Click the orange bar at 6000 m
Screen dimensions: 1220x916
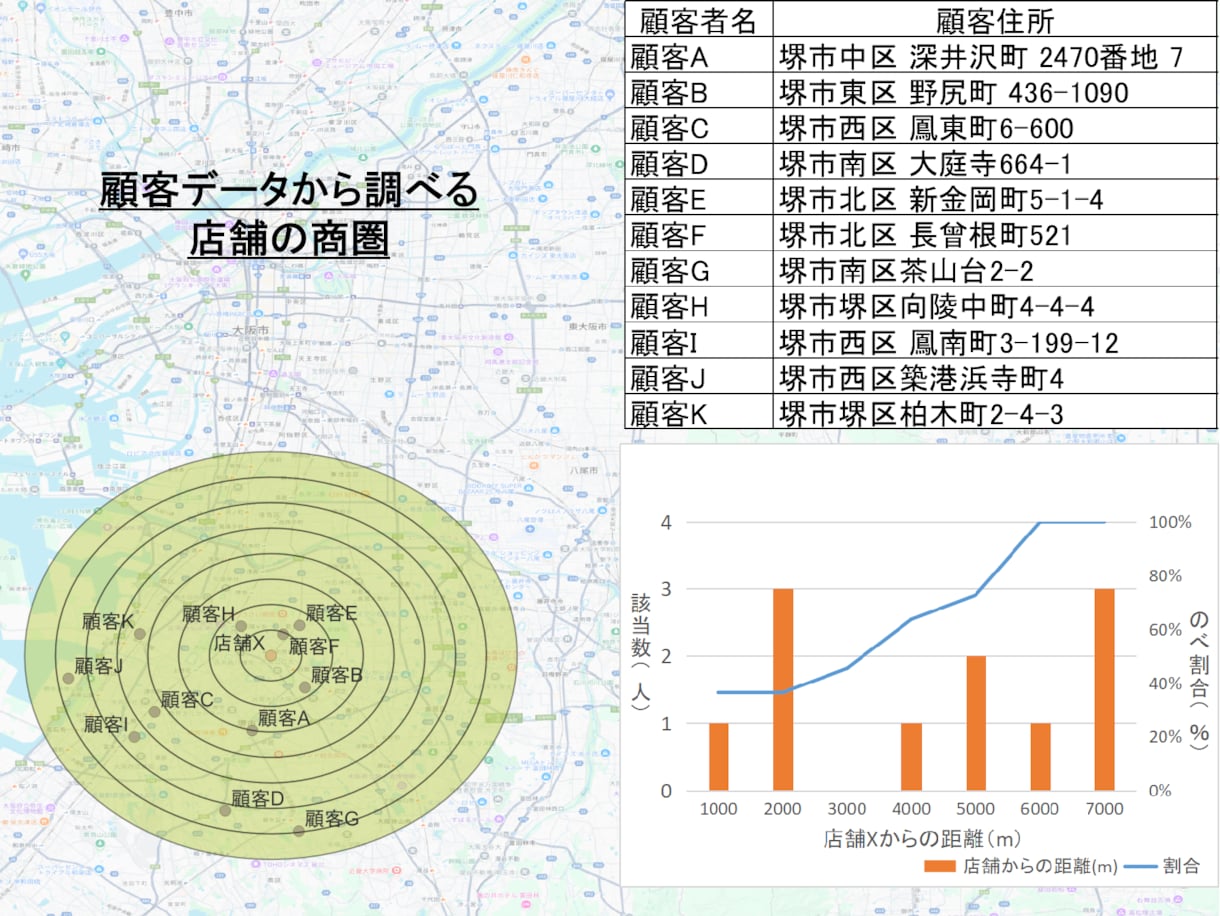[1040, 756]
